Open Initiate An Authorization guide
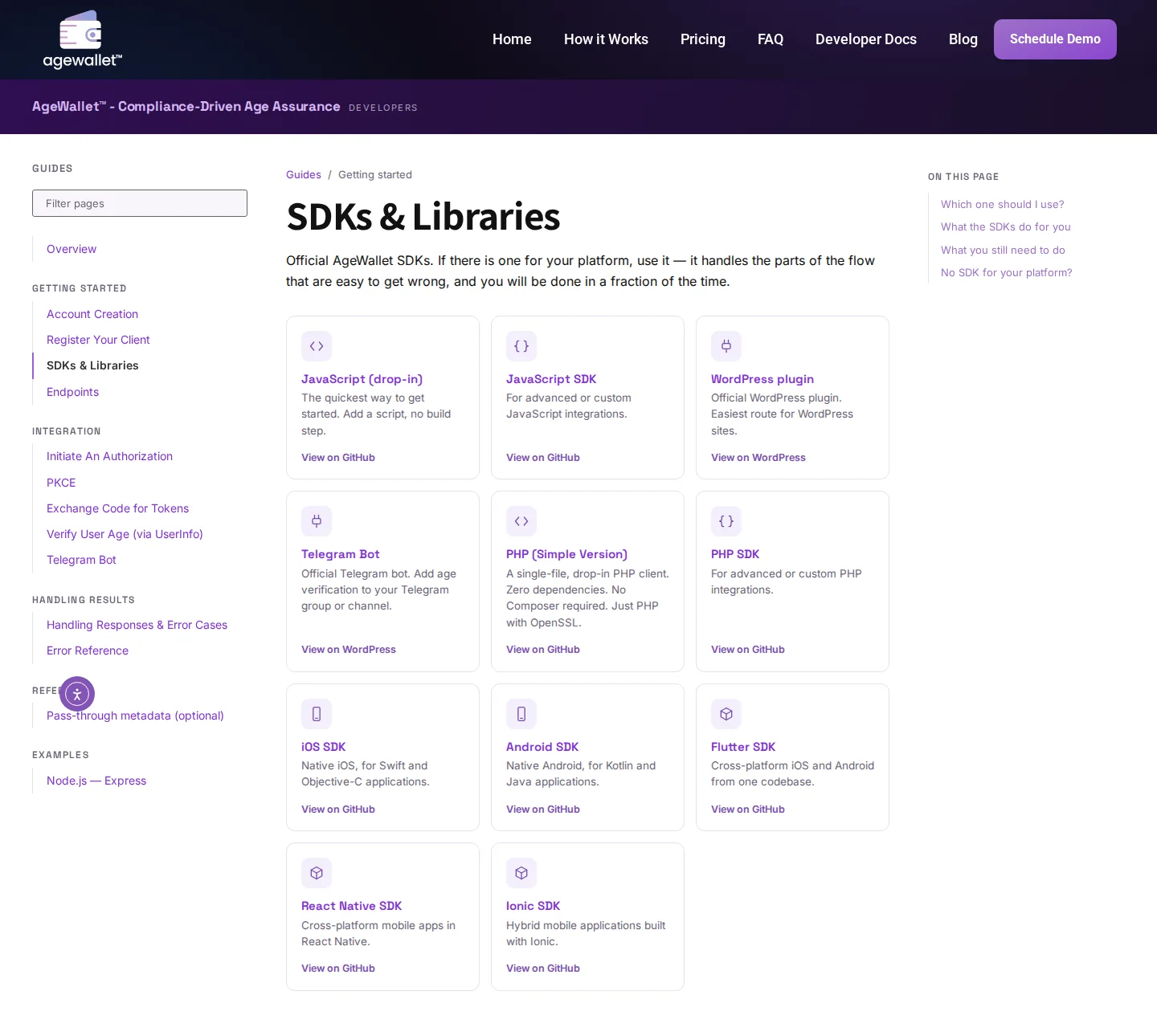Image resolution: width=1157 pixels, height=1036 pixels. click(109, 456)
